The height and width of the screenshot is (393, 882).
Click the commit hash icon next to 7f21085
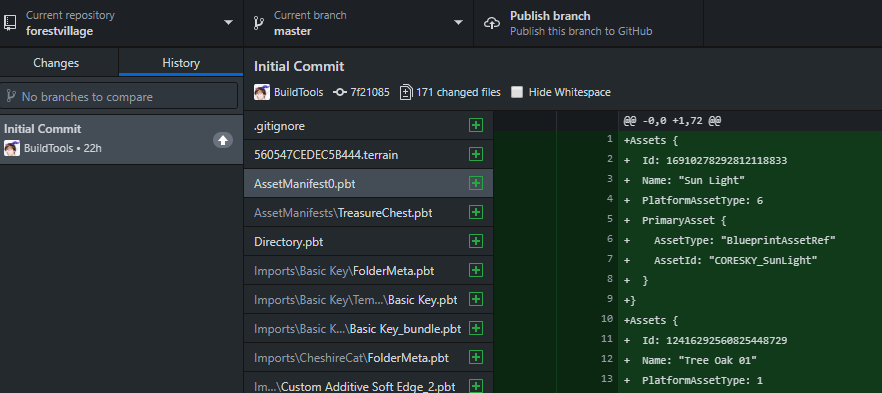click(339, 92)
